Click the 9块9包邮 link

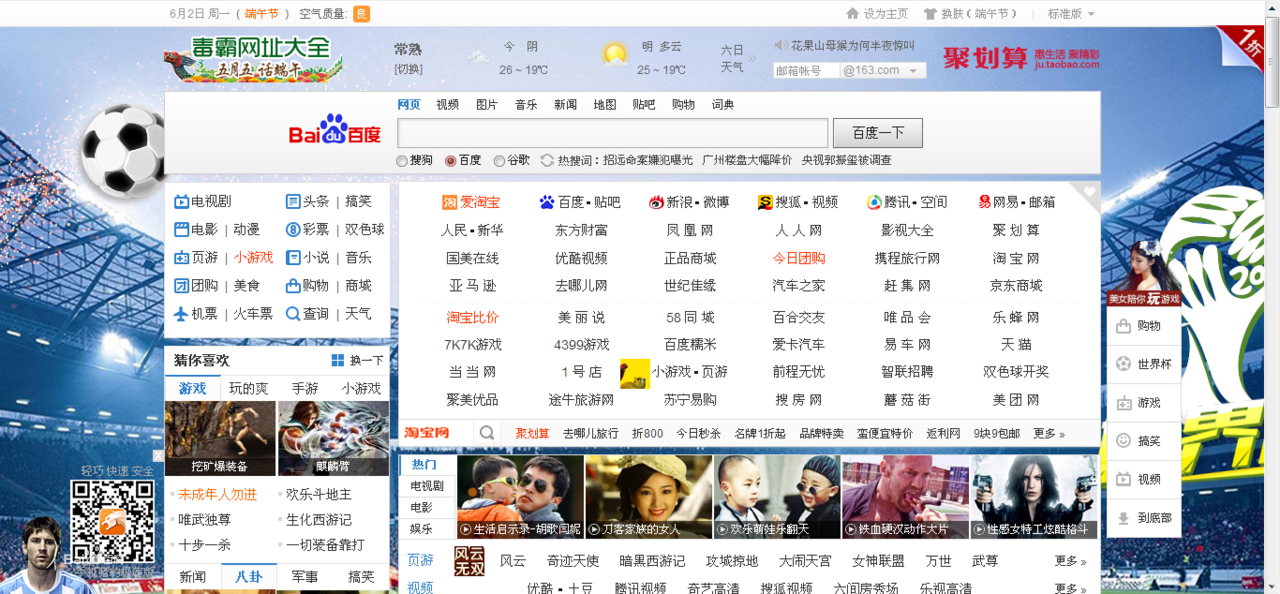point(997,434)
